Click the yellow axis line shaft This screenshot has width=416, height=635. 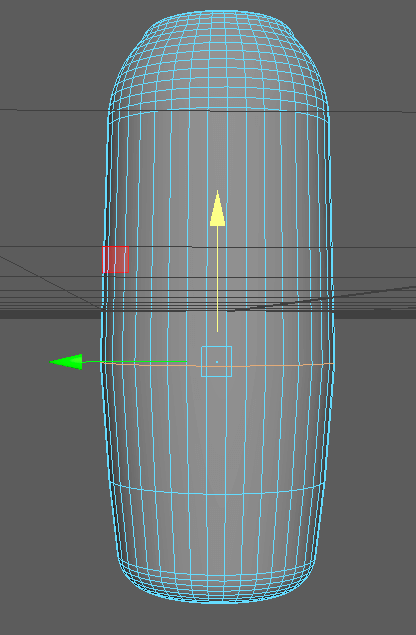(x=218, y=279)
